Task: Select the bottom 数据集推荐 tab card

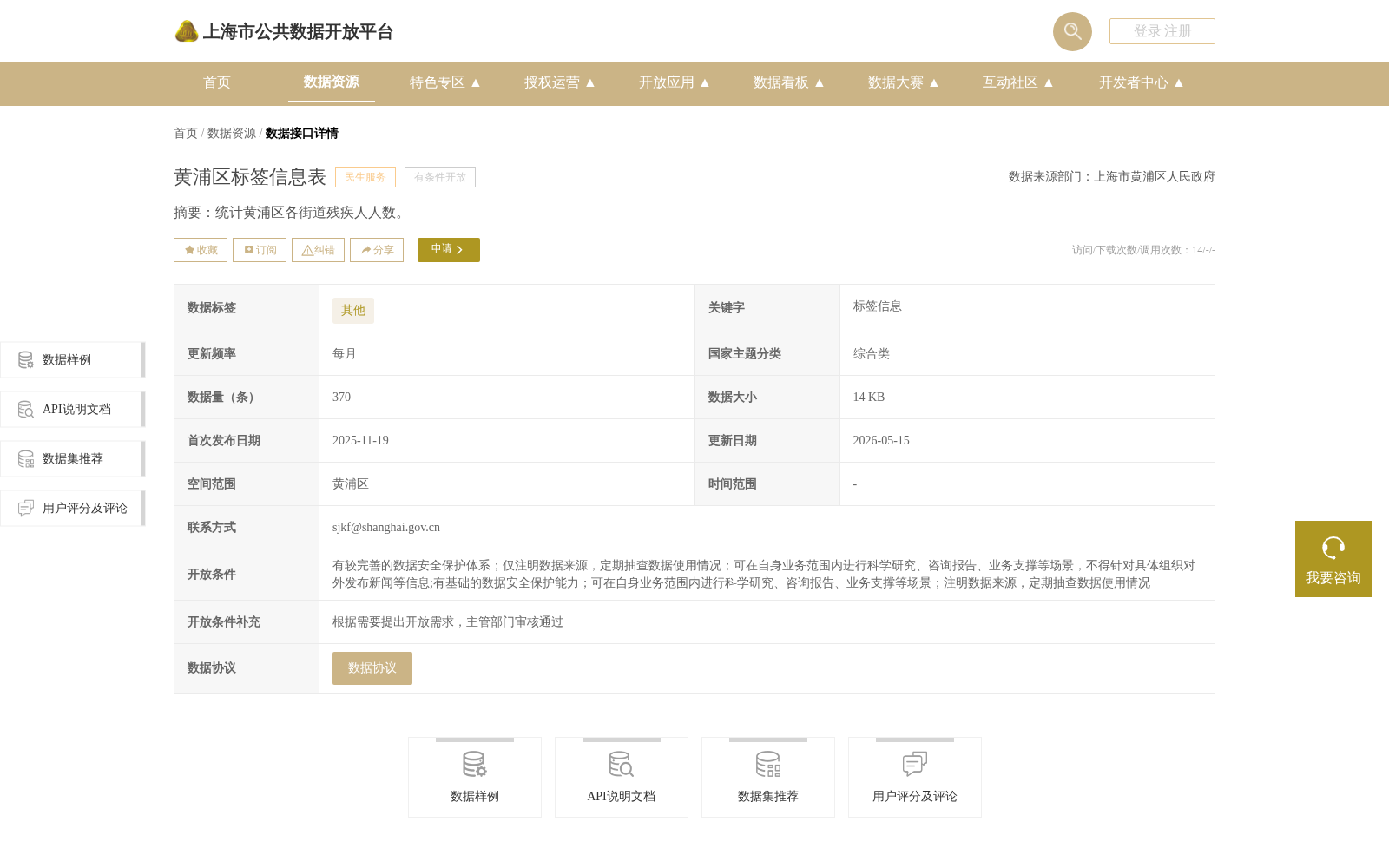Action: [768, 778]
